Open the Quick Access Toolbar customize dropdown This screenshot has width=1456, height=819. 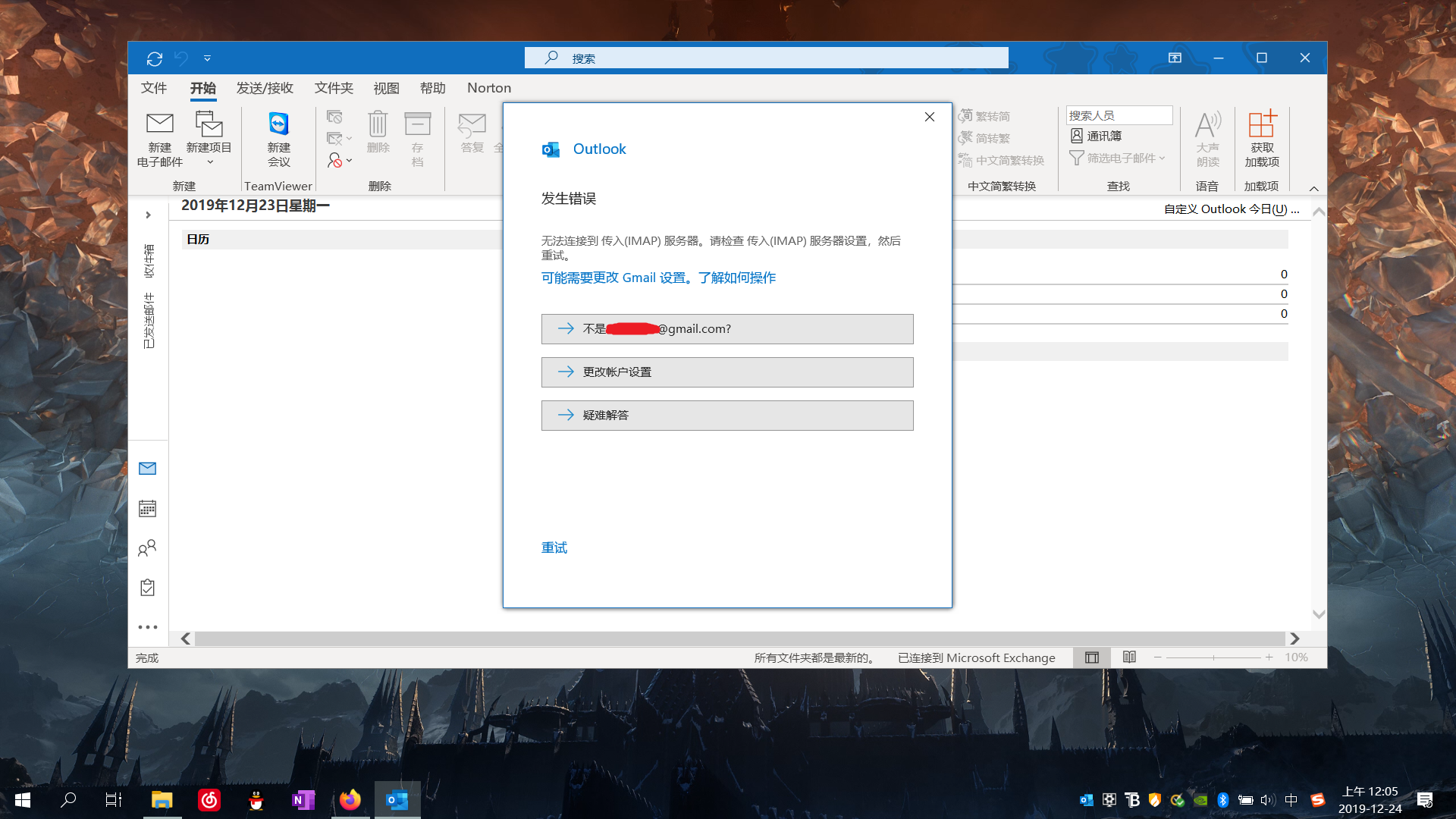[x=207, y=58]
